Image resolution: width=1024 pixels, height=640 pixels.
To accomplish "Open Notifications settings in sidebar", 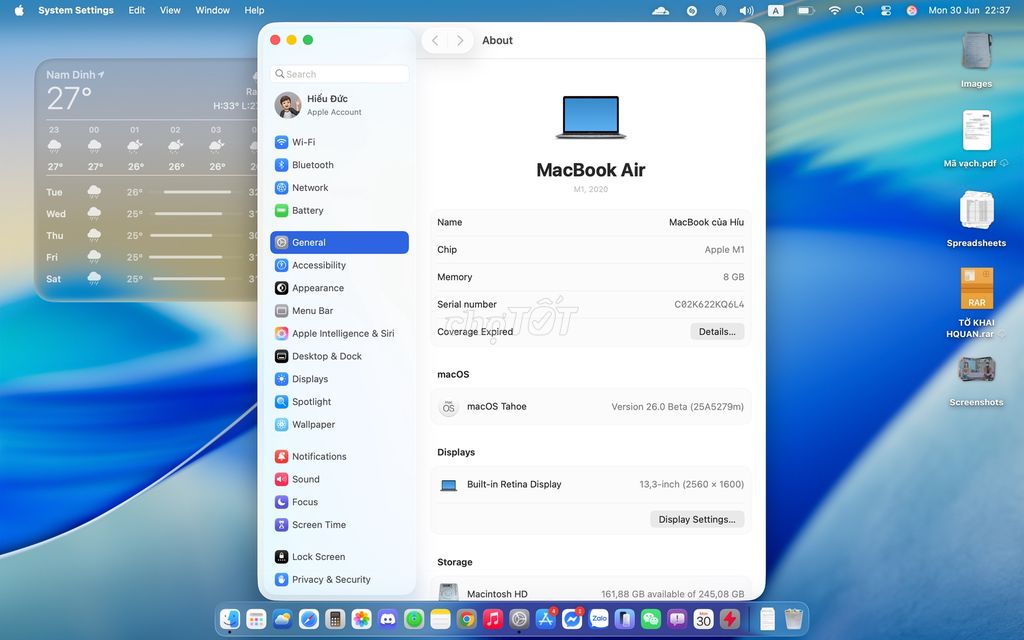I will (x=339, y=456).
